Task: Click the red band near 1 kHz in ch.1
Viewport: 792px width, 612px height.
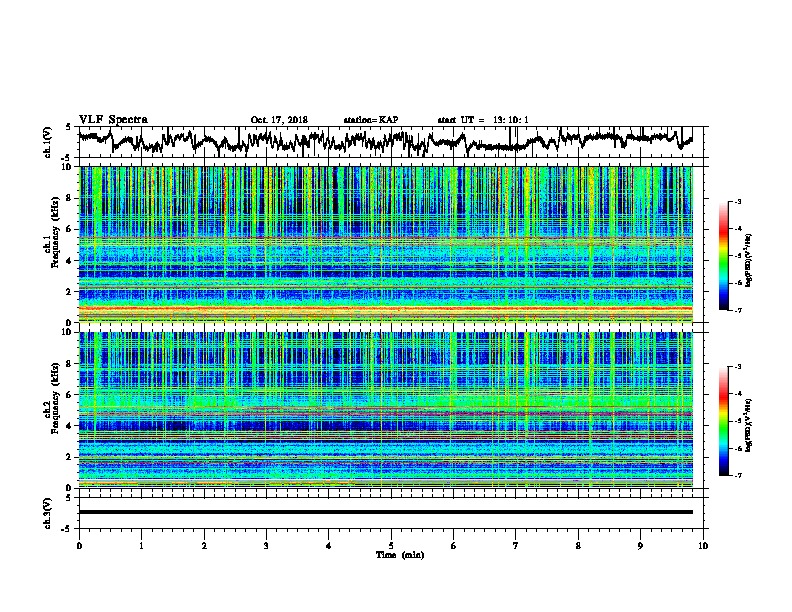Action: click(385, 308)
